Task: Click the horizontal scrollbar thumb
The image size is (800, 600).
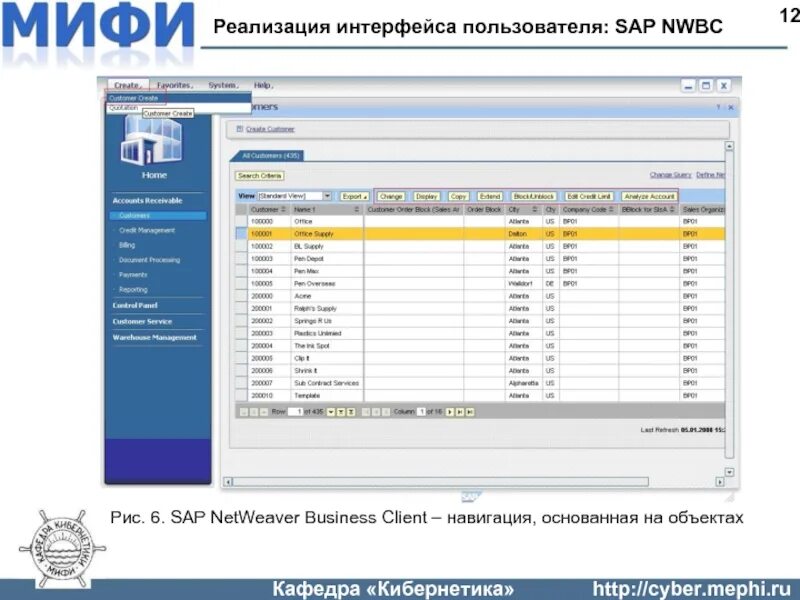Action: [x=440, y=482]
